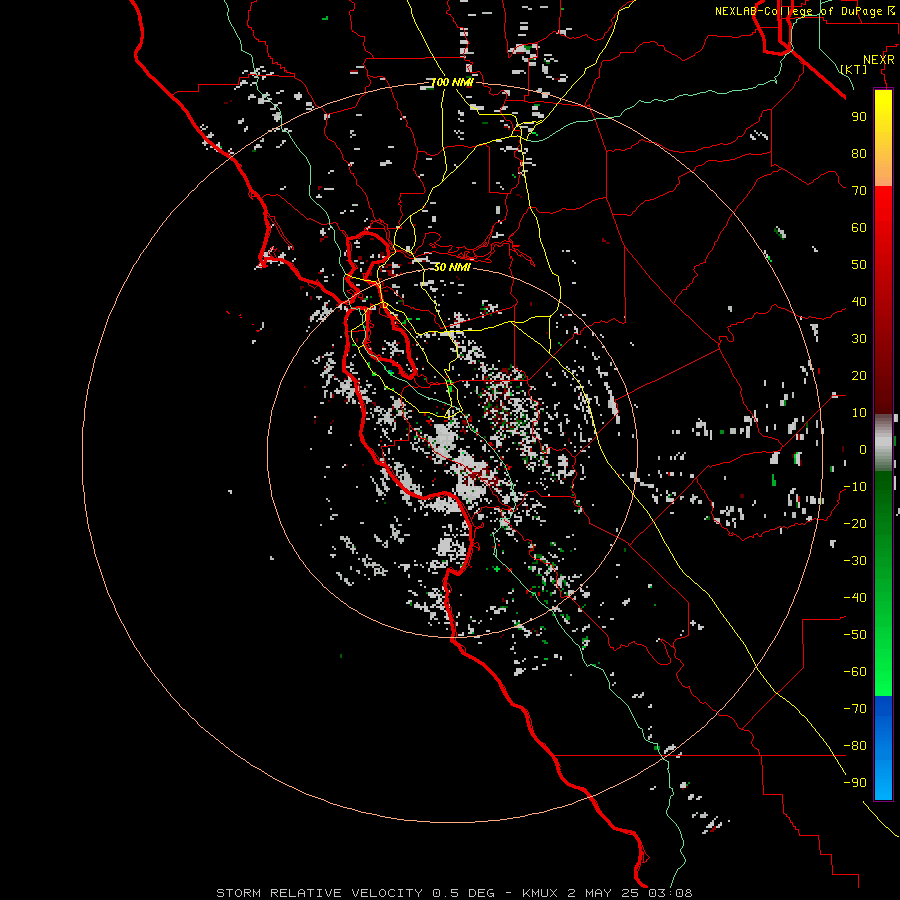The height and width of the screenshot is (900, 900).
Task: Click the -50 value on the velocity scale
Action: tap(855, 634)
